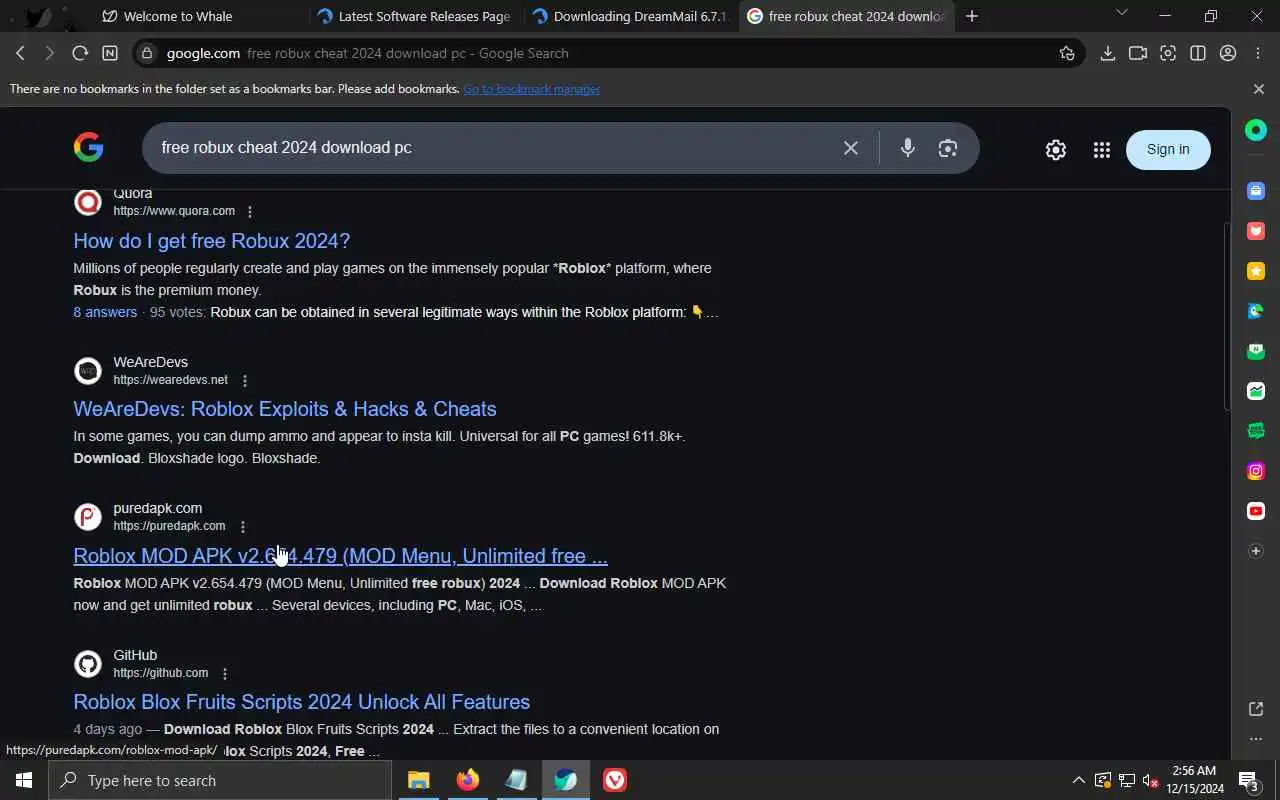
Task: Click the Windows taskbar search box
Action: 220,780
